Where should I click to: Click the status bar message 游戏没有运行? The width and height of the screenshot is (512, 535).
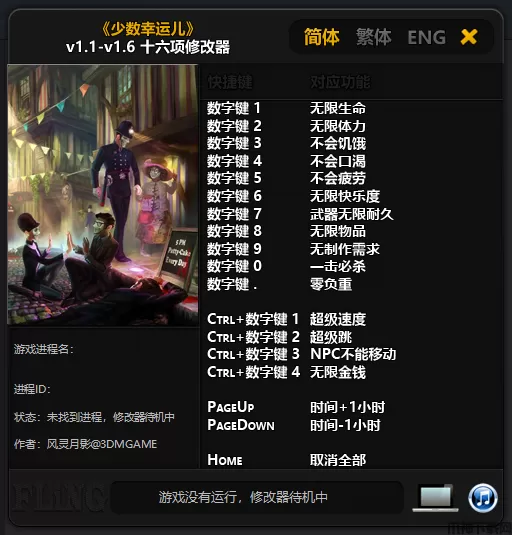coord(243,497)
